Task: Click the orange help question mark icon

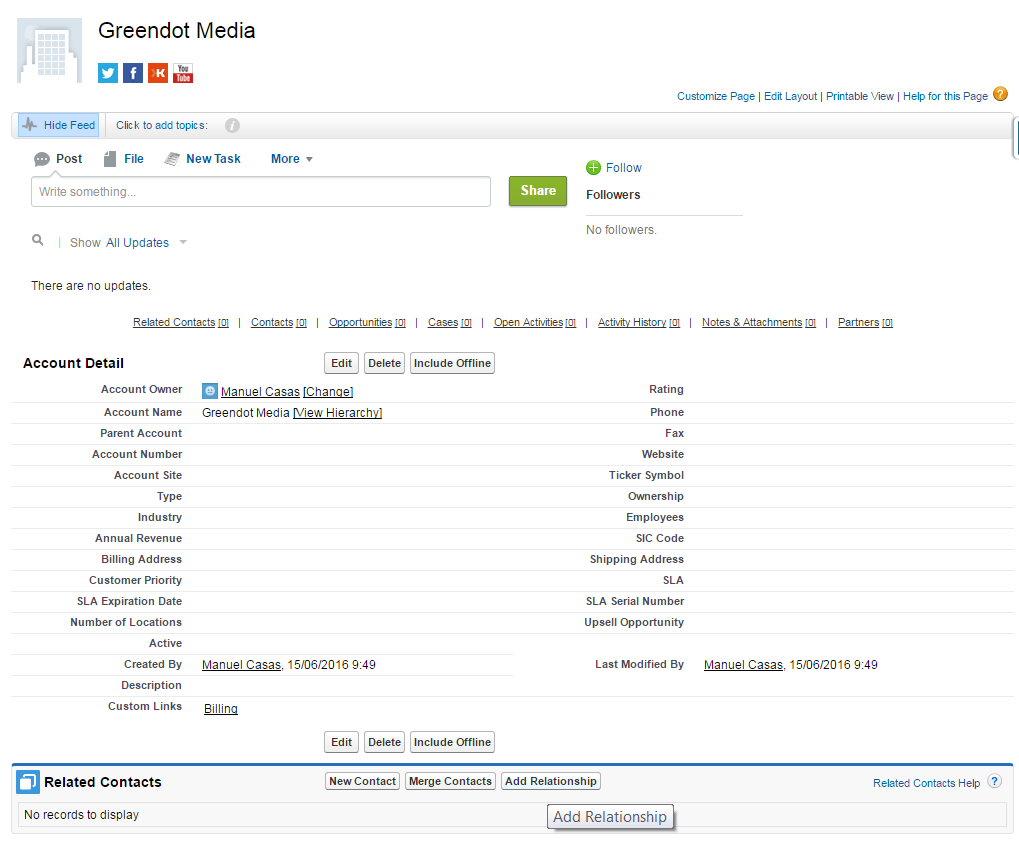Action: pyautogui.click(x=1000, y=94)
